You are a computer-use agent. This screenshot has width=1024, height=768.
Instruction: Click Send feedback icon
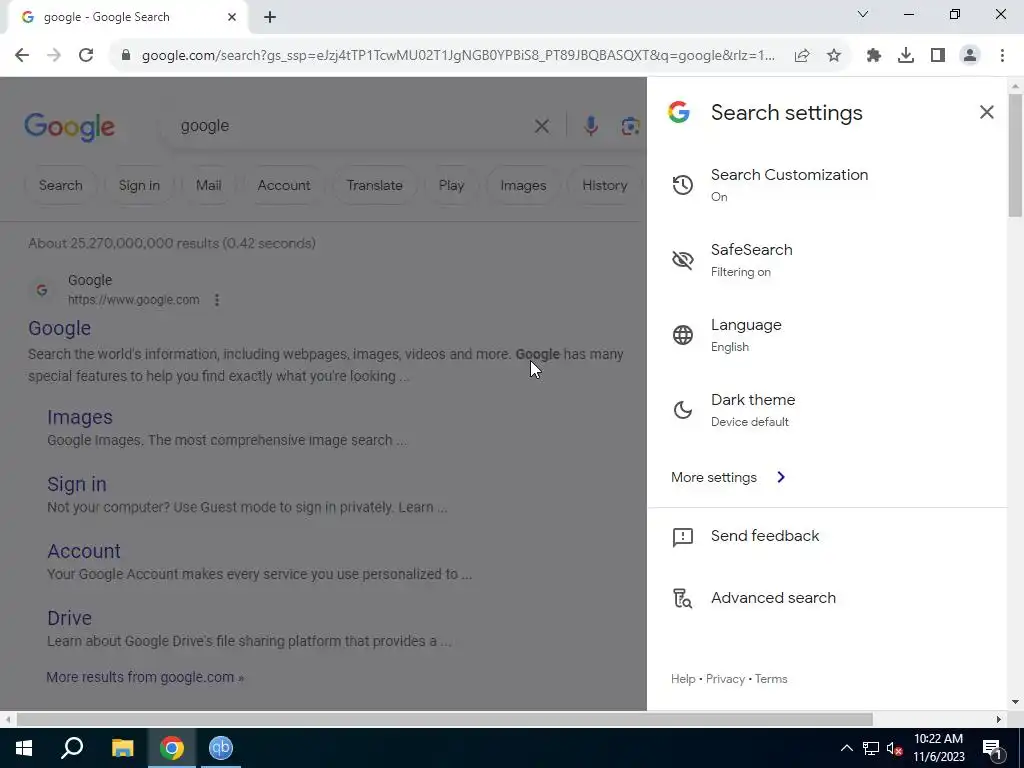(x=682, y=537)
